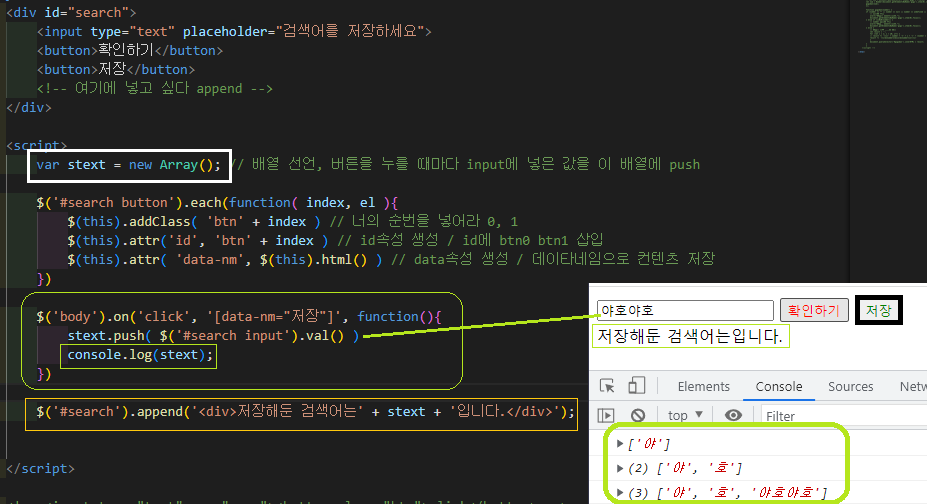Viewport: 927px width, 504px height.
Task: Click the input placeholder line in code
Action: click(234, 31)
